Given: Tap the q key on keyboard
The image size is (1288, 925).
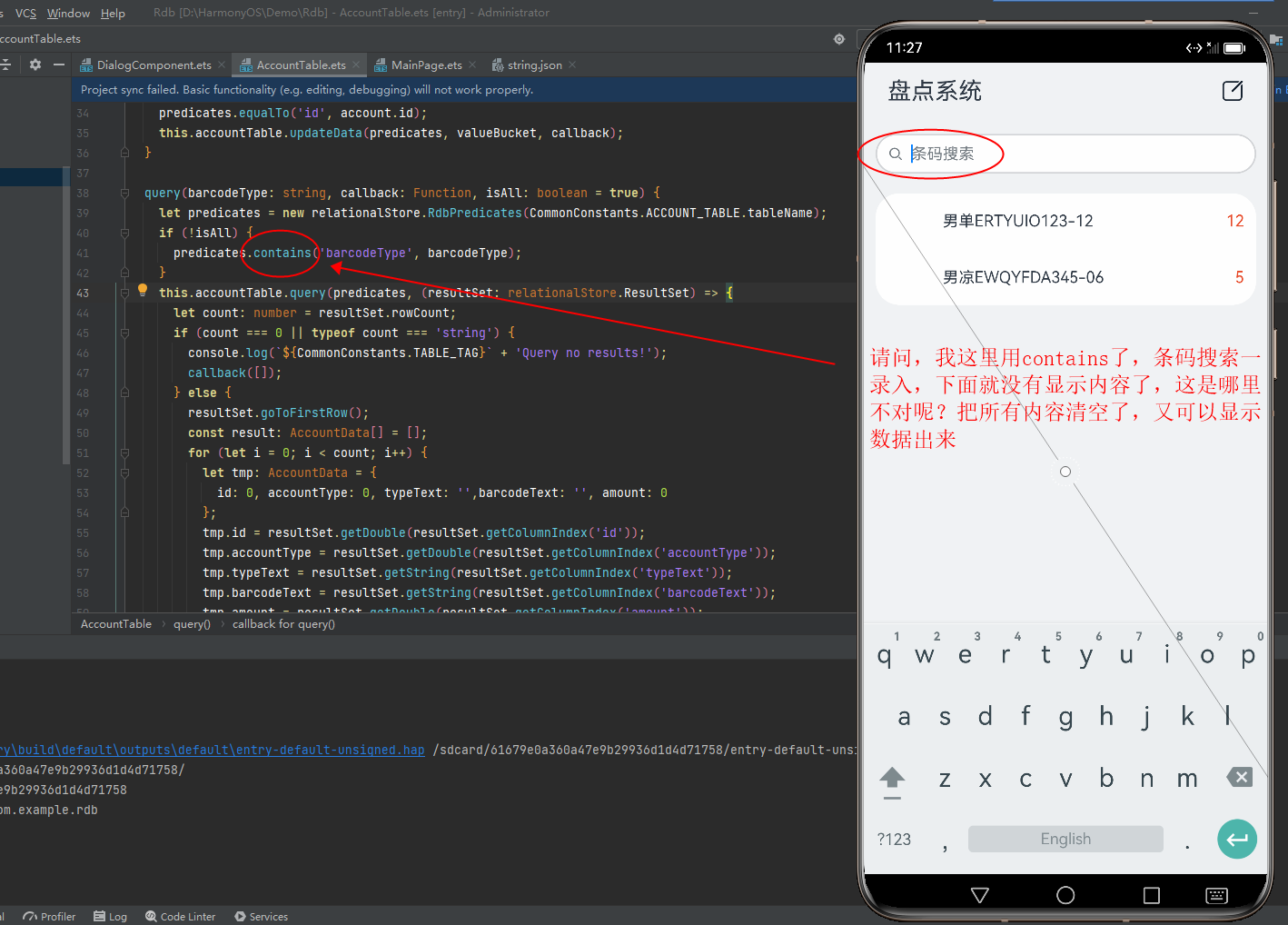Looking at the screenshot, I should [885, 654].
